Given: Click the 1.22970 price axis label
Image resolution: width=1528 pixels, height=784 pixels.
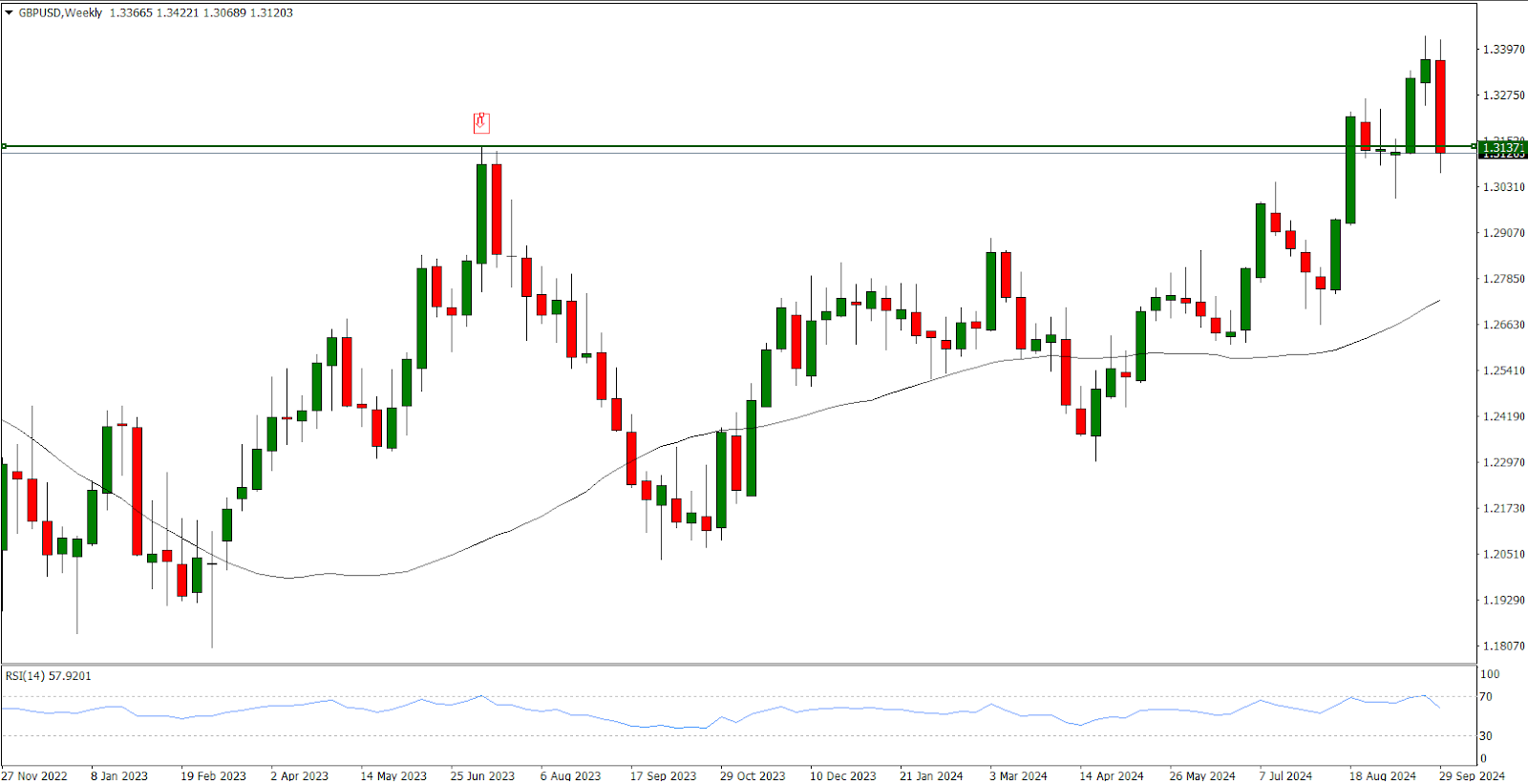Looking at the screenshot, I should pos(1503,462).
